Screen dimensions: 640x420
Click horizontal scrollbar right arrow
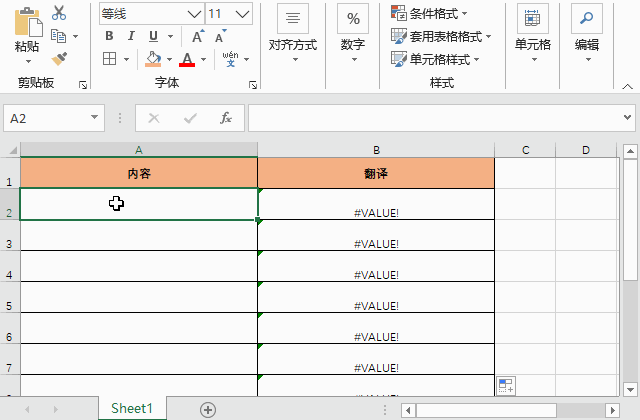click(612, 410)
